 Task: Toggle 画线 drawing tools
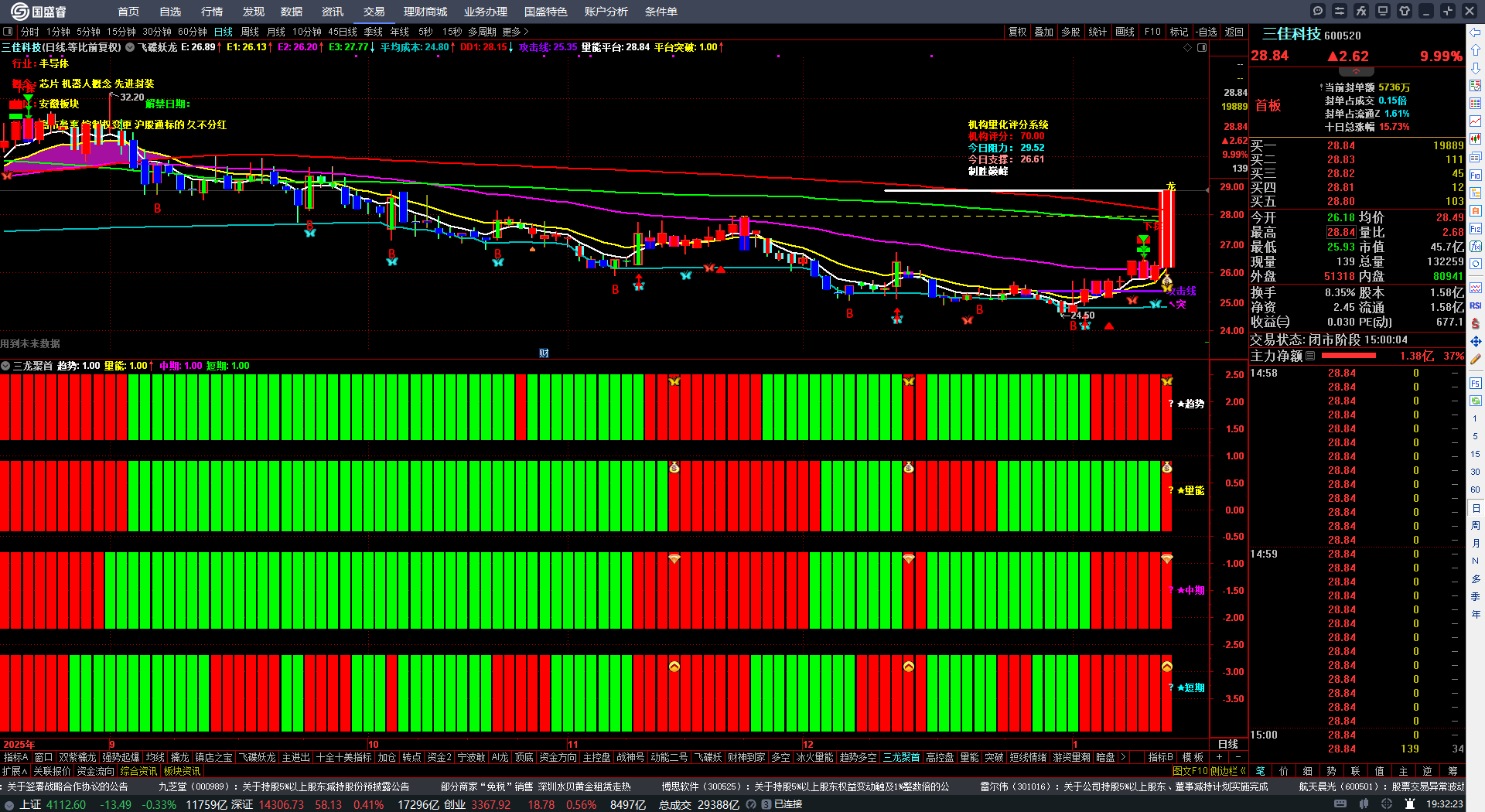click(x=1125, y=32)
